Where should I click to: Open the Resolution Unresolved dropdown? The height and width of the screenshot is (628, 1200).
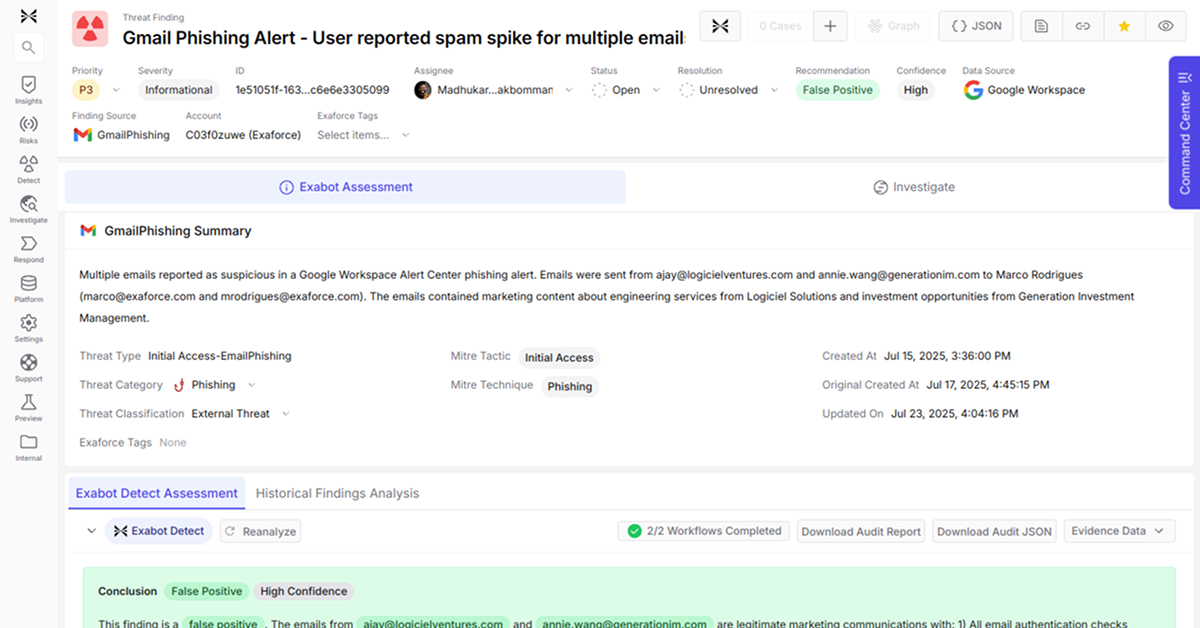click(x=730, y=90)
